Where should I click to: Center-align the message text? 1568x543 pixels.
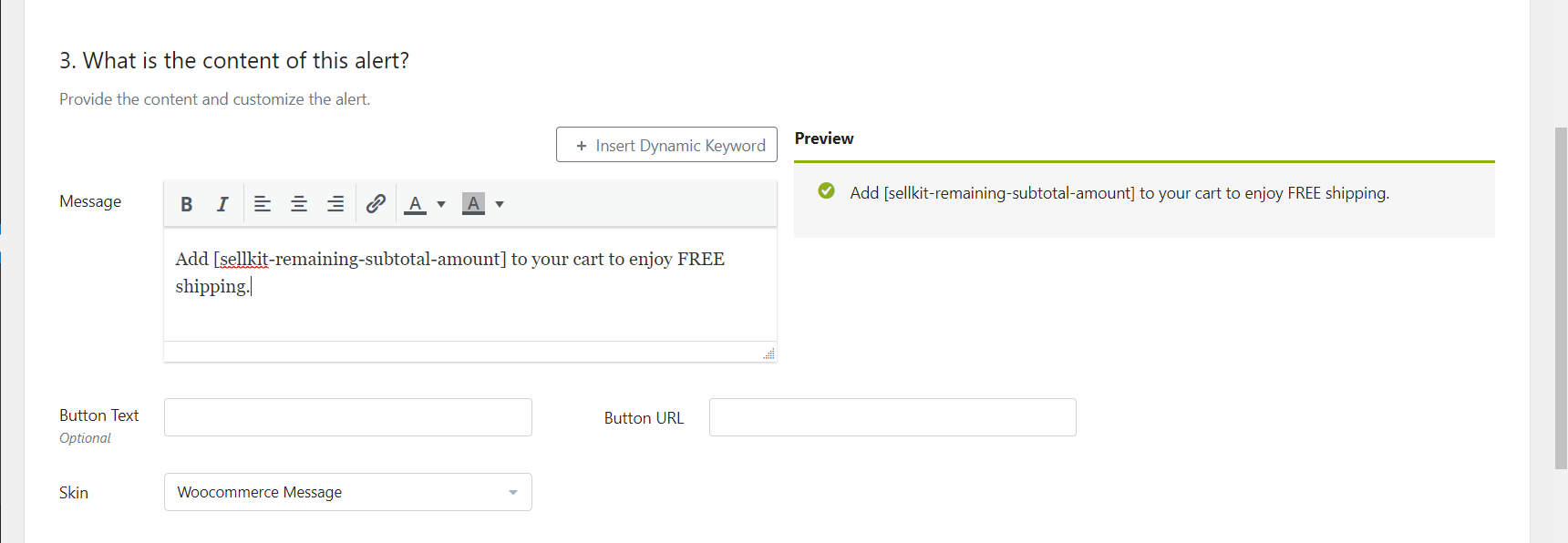coord(299,204)
